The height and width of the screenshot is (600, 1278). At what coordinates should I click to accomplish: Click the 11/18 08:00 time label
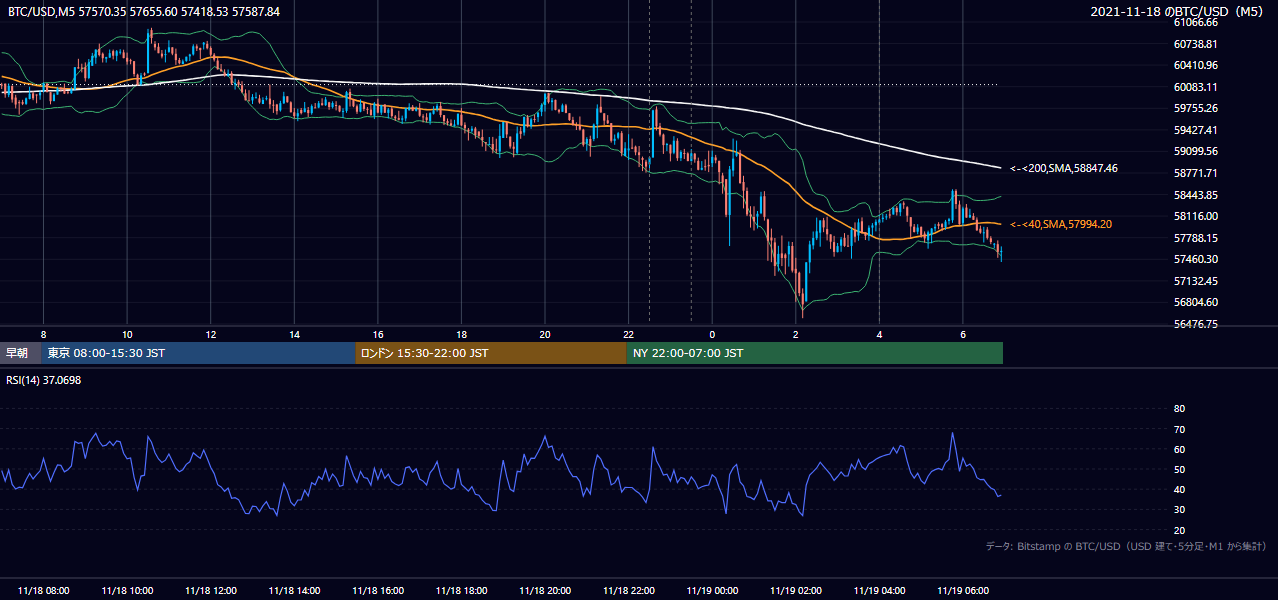[43, 591]
